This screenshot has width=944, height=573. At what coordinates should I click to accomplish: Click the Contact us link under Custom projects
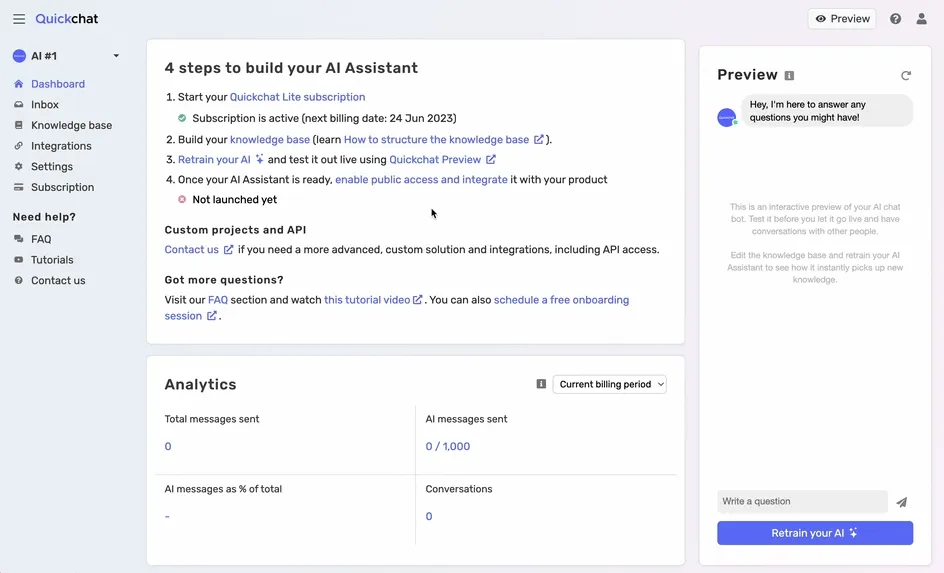[199, 249]
